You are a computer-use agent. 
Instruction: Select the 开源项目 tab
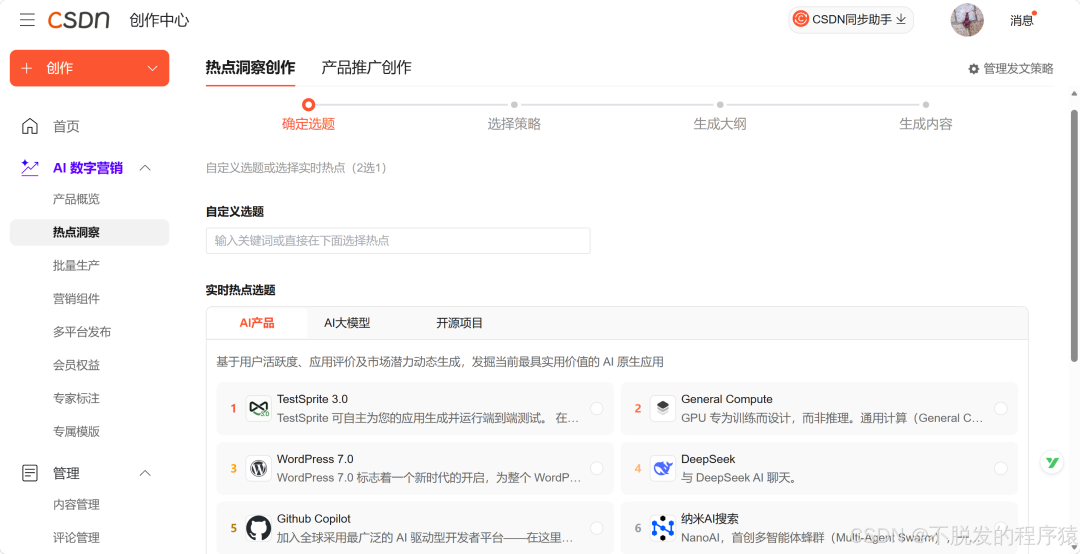click(x=459, y=322)
